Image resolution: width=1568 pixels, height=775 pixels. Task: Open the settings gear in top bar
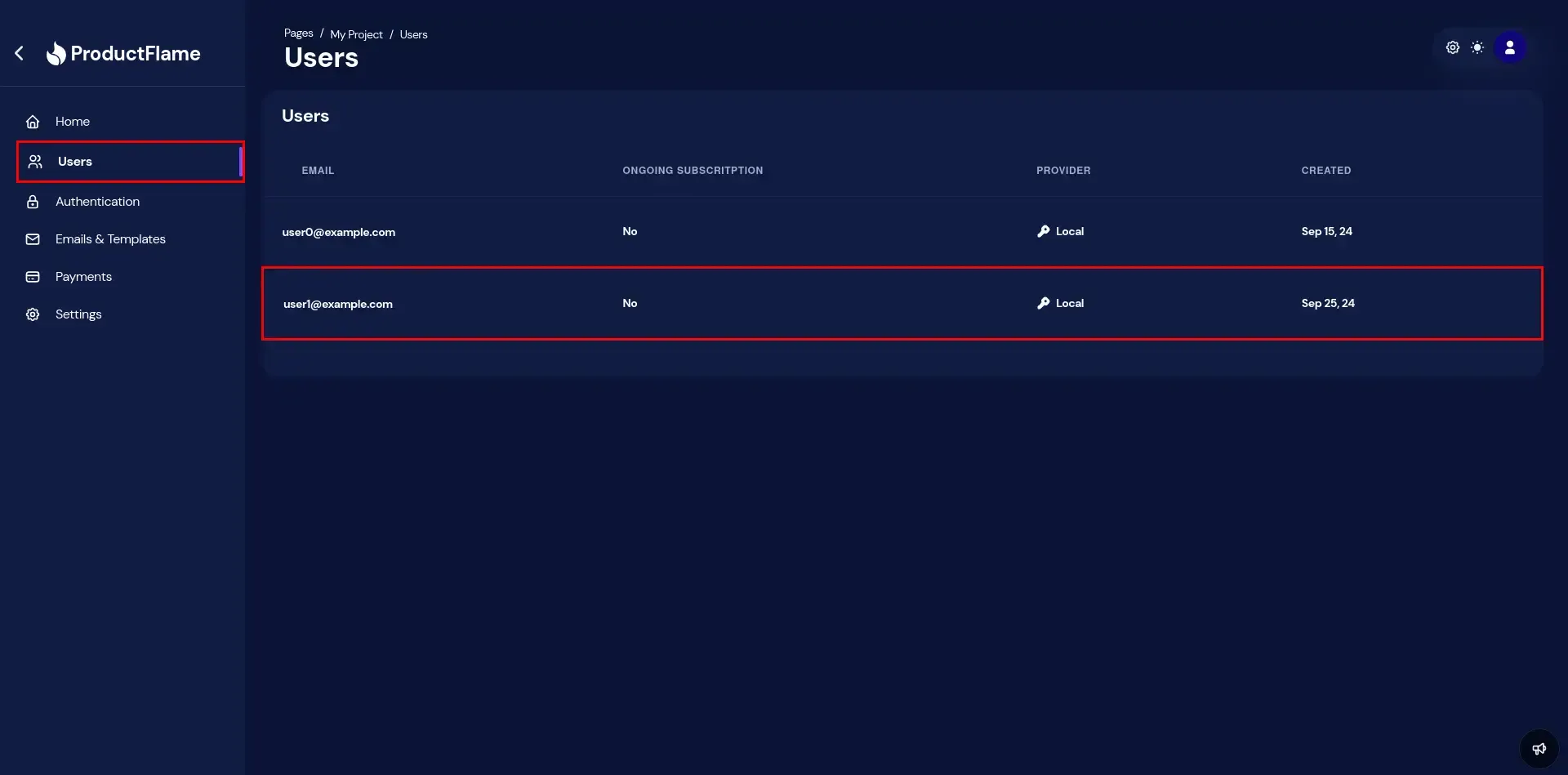coord(1452,48)
